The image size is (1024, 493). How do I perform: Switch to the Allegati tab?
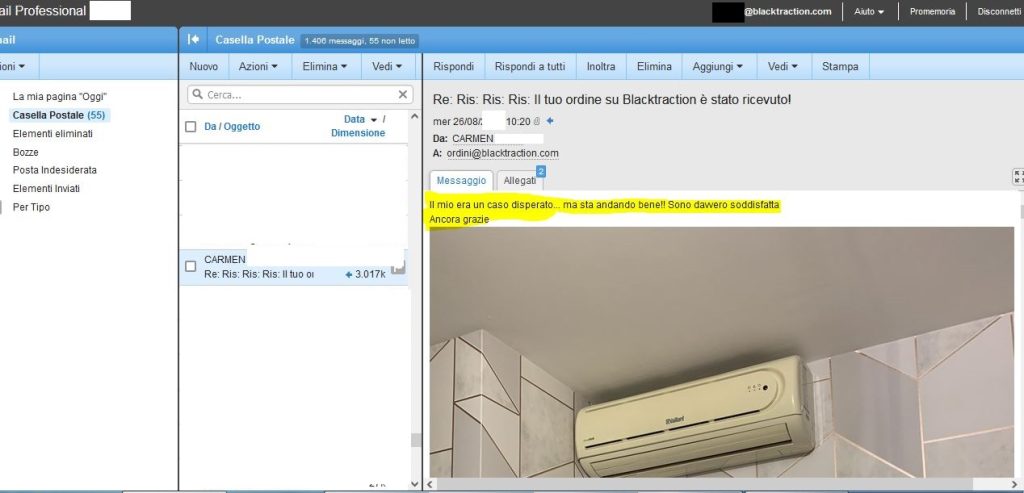coord(519,181)
